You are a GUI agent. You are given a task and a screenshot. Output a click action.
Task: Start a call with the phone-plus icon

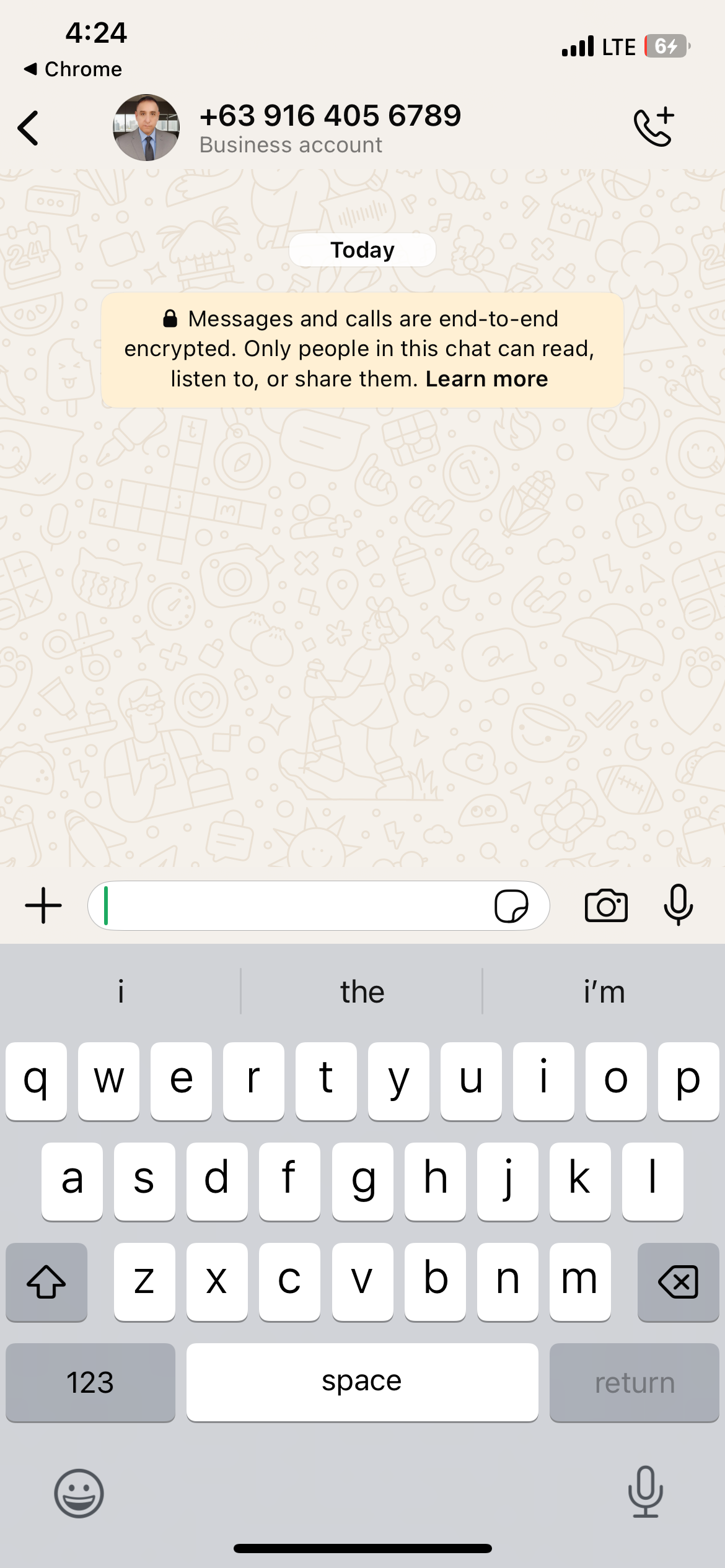click(654, 127)
